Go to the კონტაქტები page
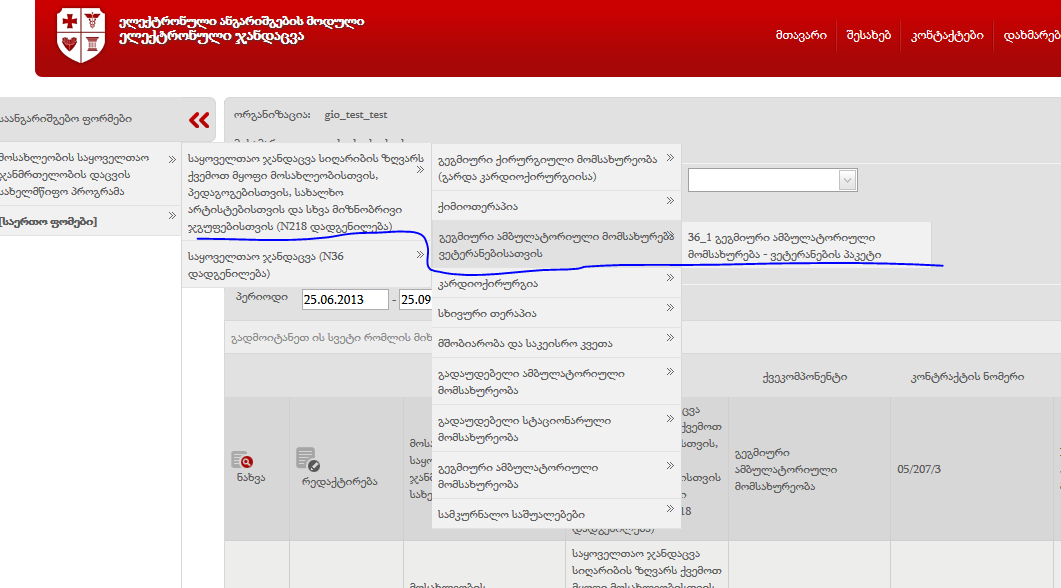This screenshot has width=1061, height=588. (x=946, y=35)
